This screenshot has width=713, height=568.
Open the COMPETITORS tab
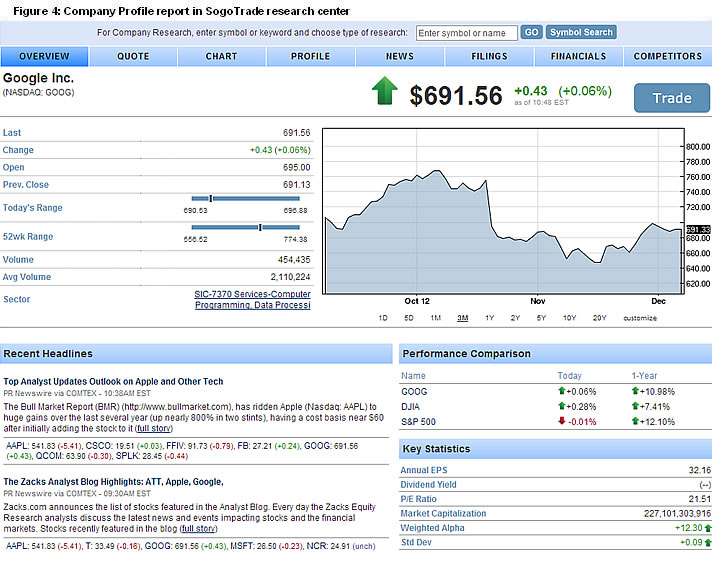(668, 56)
